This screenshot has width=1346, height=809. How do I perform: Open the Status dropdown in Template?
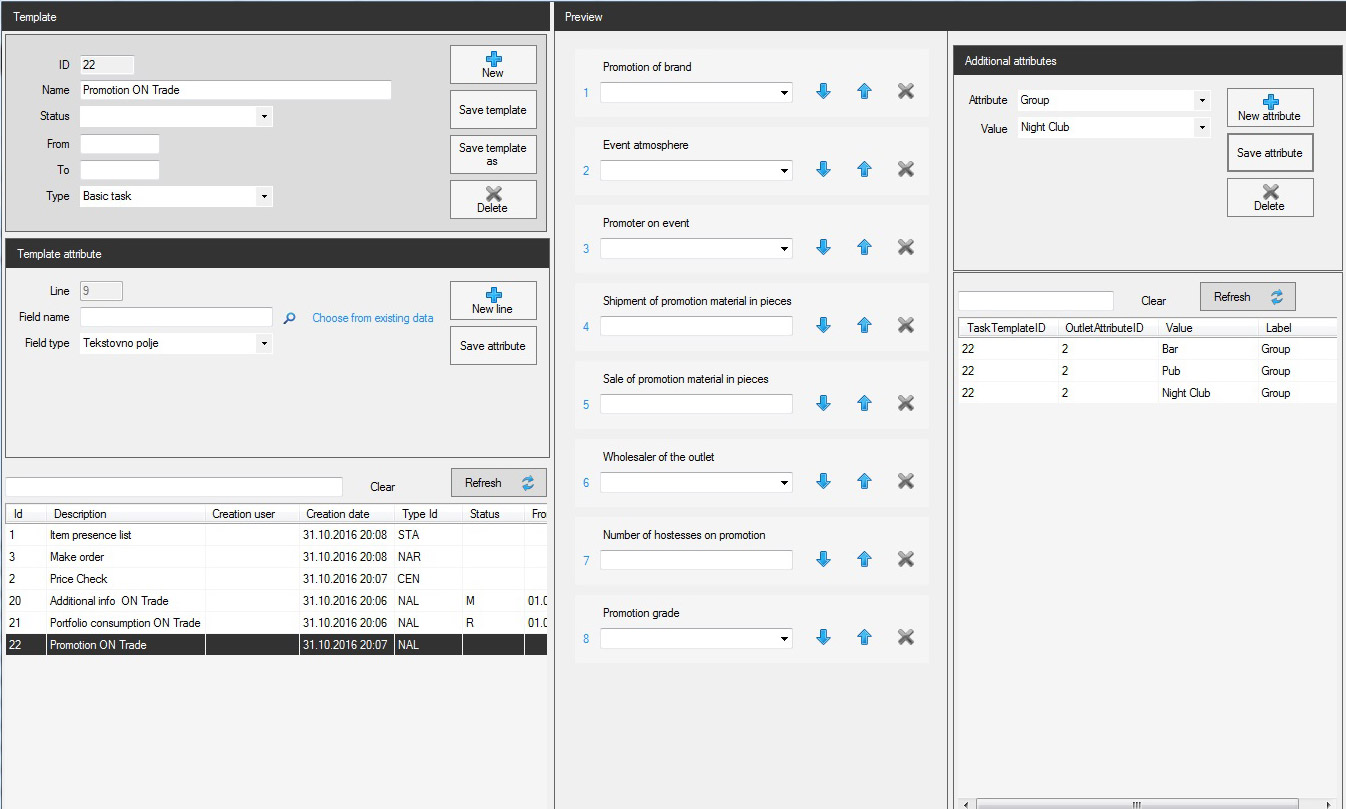click(x=264, y=117)
